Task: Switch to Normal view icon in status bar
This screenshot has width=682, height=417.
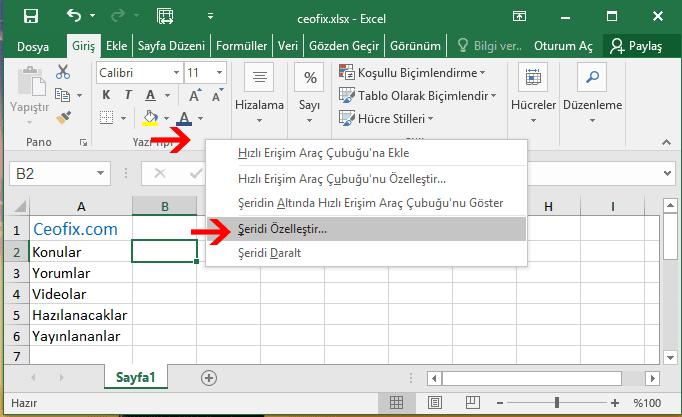Action: coord(396,403)
